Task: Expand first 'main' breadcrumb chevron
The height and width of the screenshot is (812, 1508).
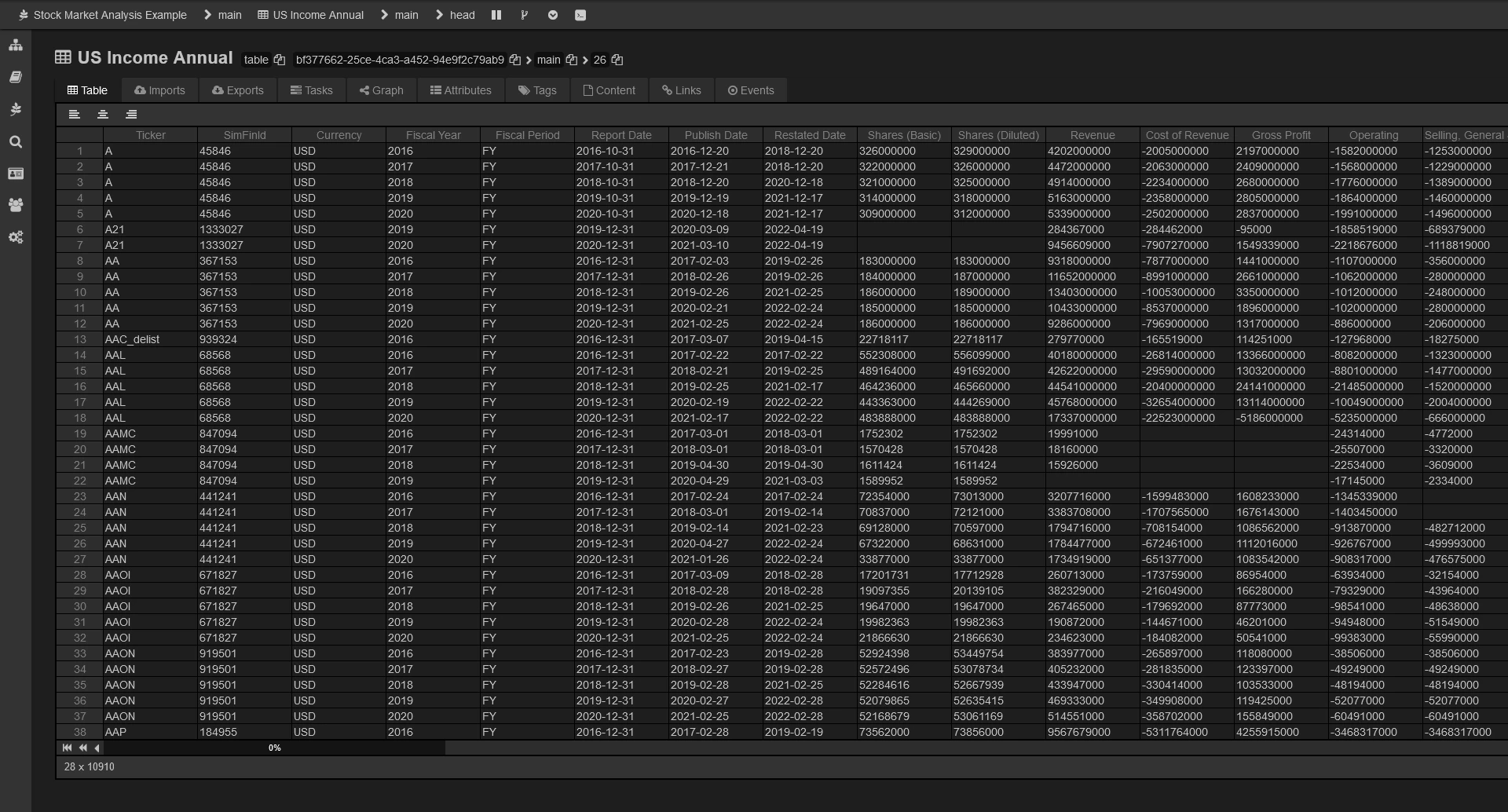Action: (207, 15)
